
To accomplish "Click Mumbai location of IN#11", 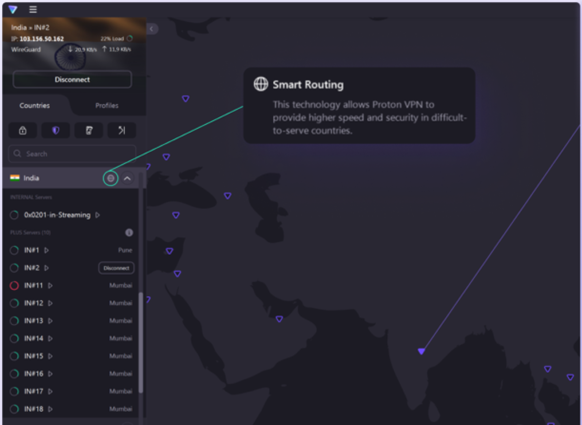I will point(121,285).
